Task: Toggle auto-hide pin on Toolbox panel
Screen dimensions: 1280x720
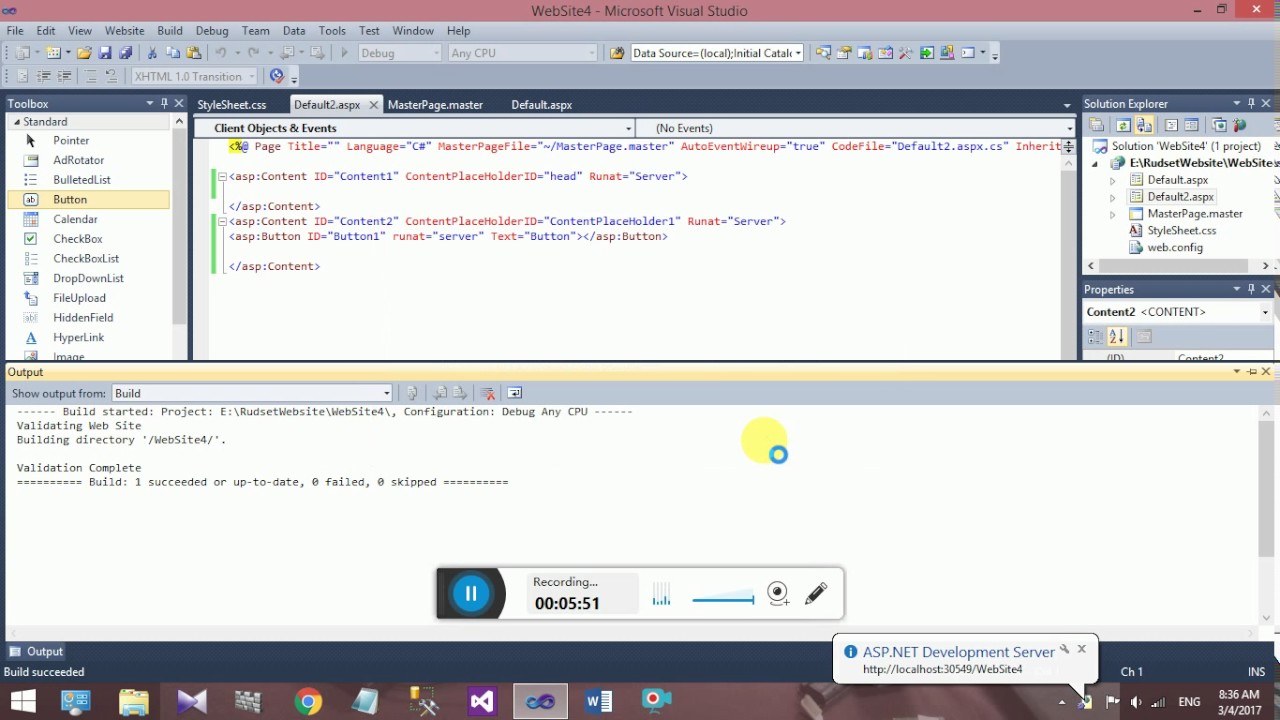Action: point(164,103)
